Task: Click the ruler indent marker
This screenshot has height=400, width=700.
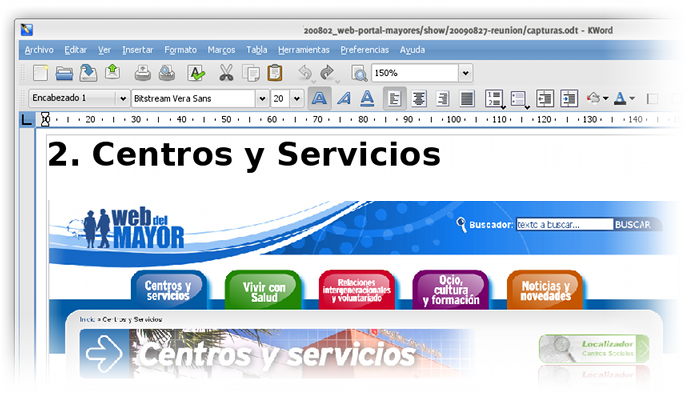Action: pos(45,119)
